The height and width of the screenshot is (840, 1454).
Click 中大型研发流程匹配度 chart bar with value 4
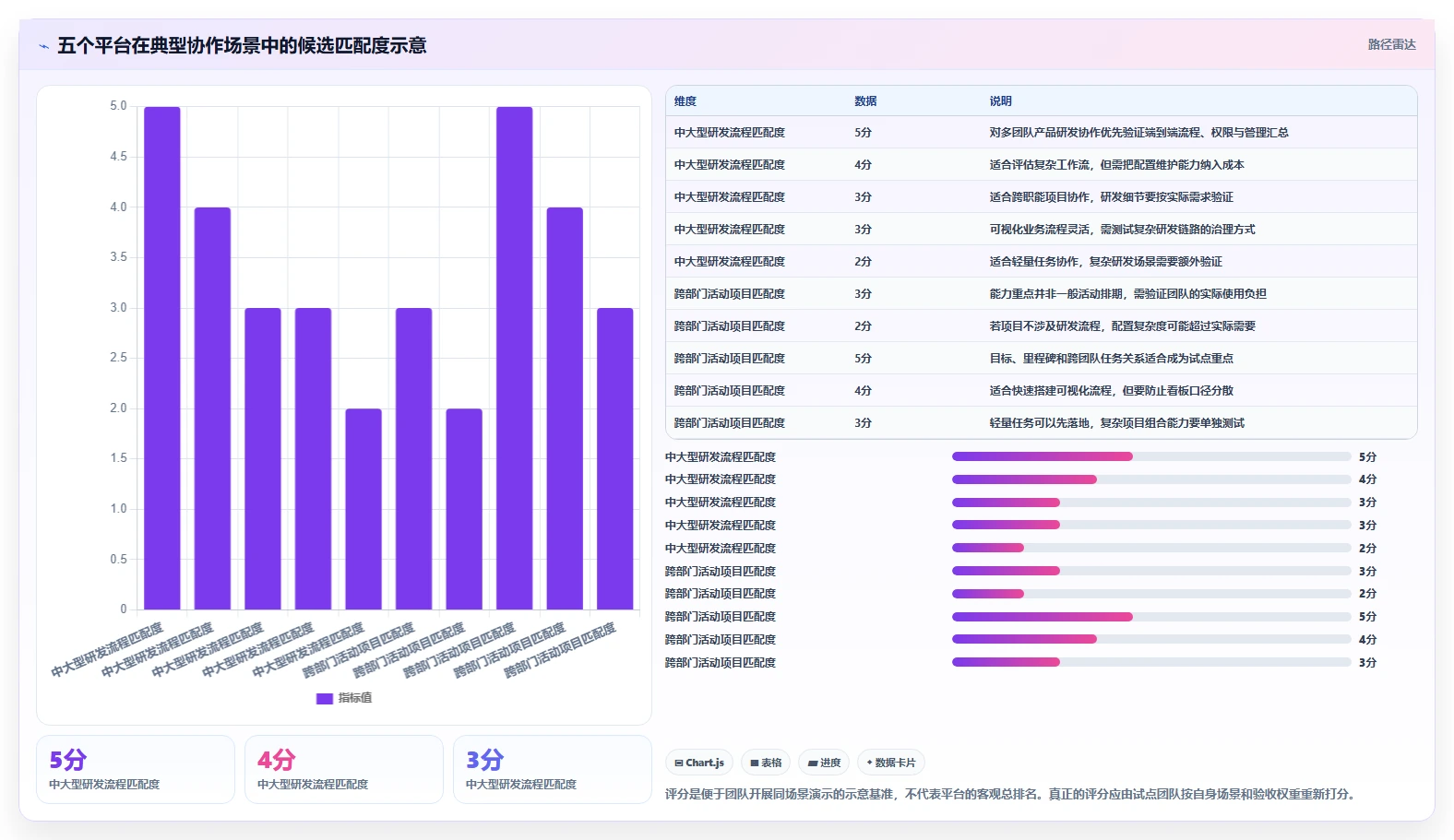(212, 408)
